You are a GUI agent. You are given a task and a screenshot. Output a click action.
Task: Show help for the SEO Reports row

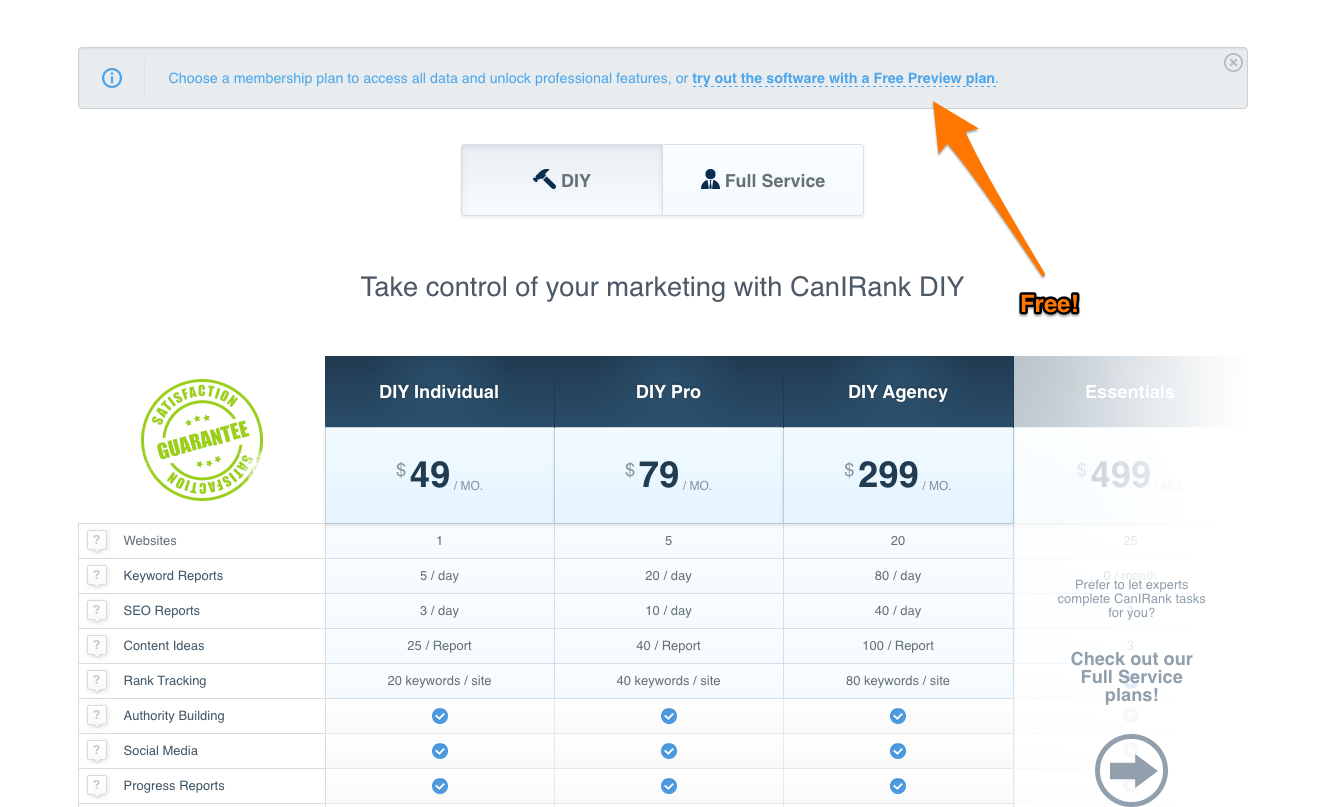(x=97, y=611)
